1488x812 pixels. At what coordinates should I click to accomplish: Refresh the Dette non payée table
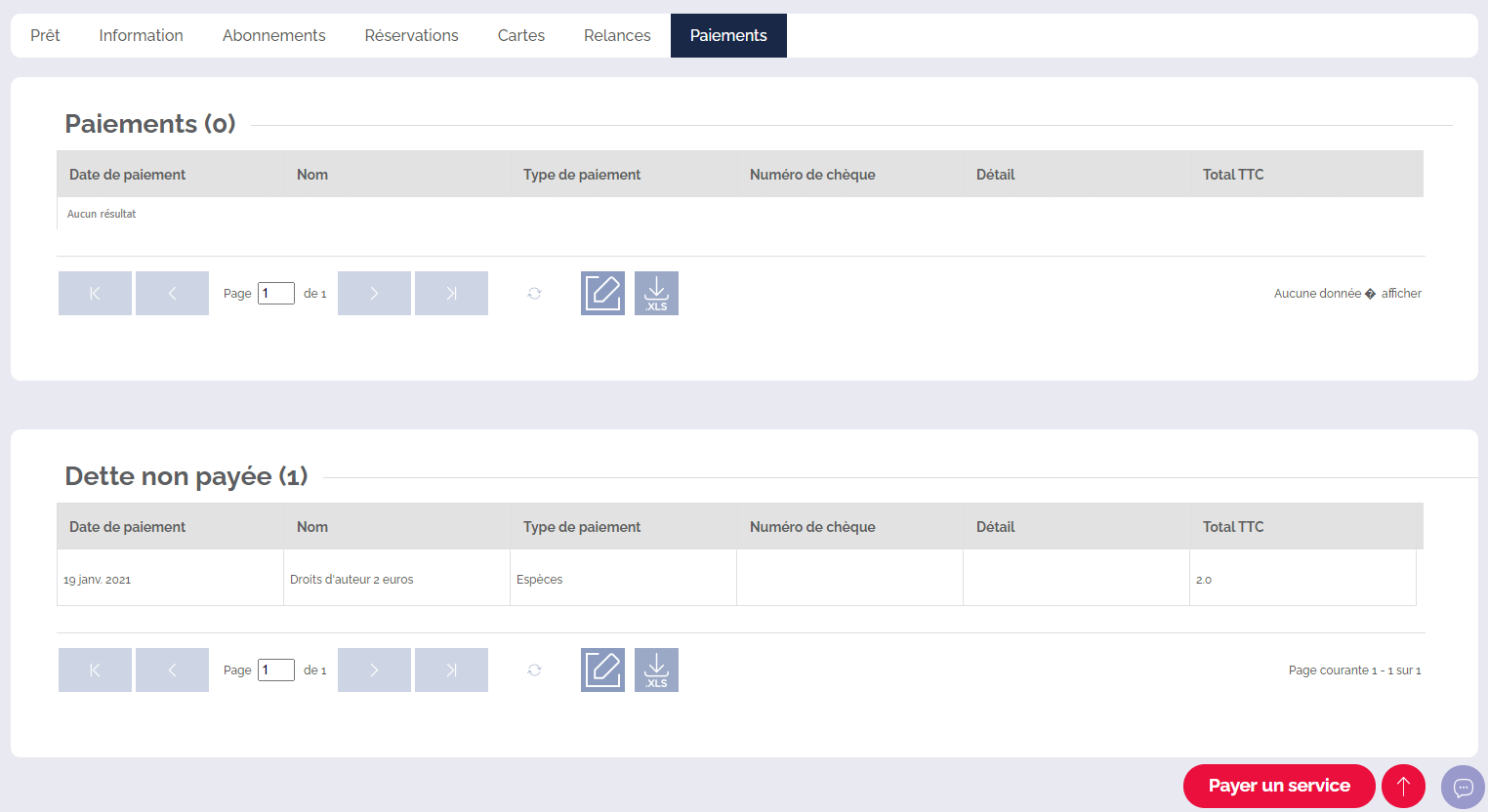coord(534,670)
